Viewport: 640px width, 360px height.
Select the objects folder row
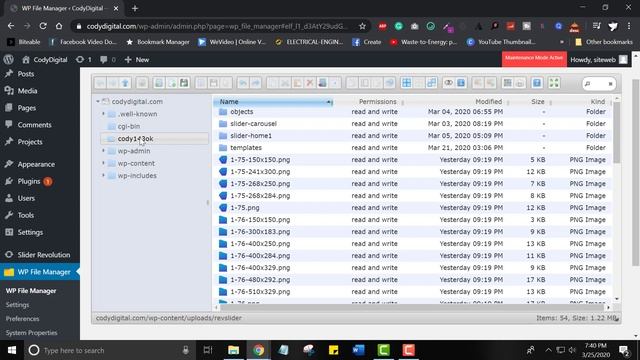coord(412,112)
